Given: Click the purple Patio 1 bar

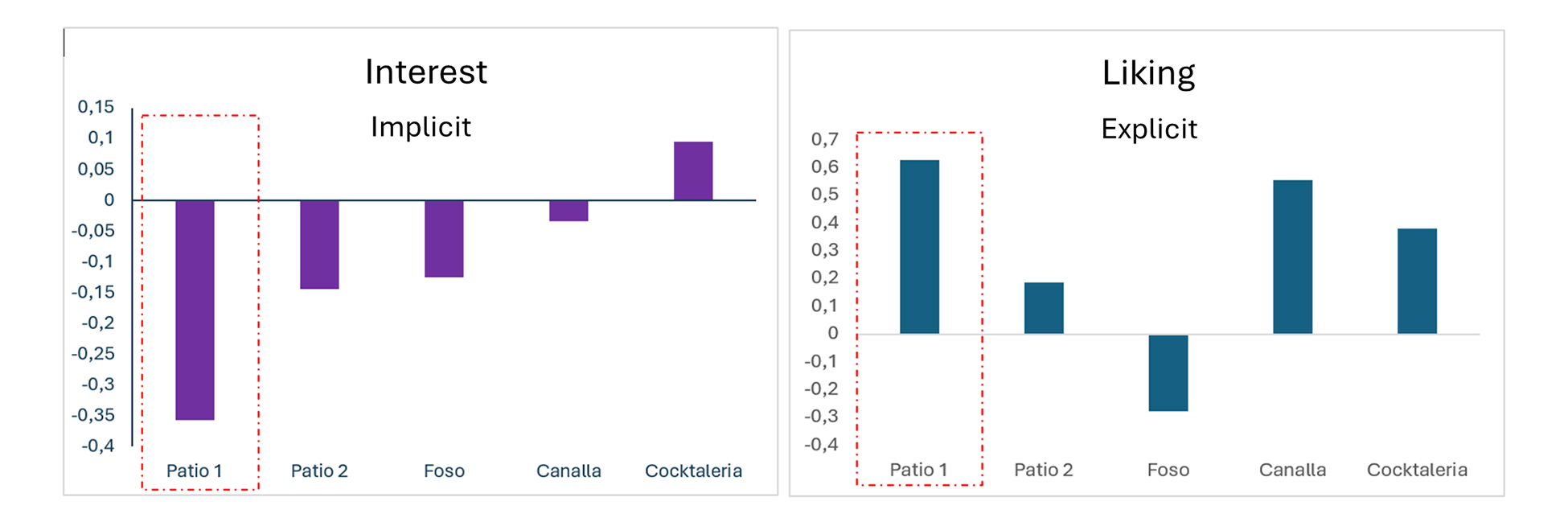Looking at the screenshot, I should (195, 310).
